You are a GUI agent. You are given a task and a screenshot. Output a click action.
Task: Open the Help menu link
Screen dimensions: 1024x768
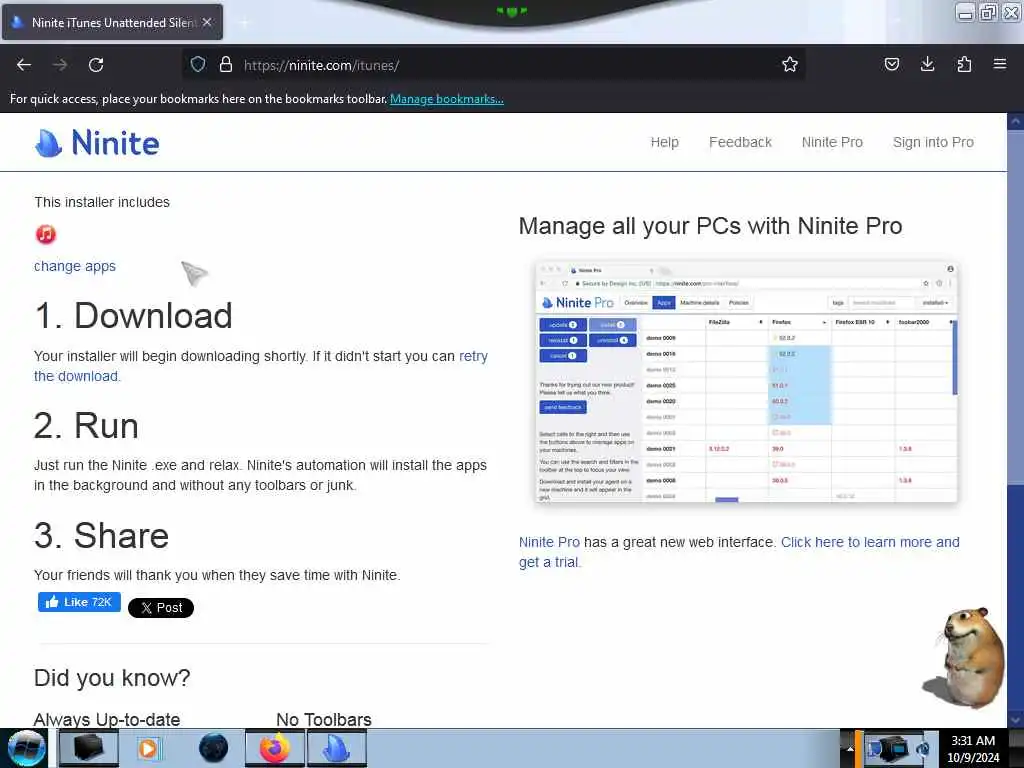(x=664, y=142)
